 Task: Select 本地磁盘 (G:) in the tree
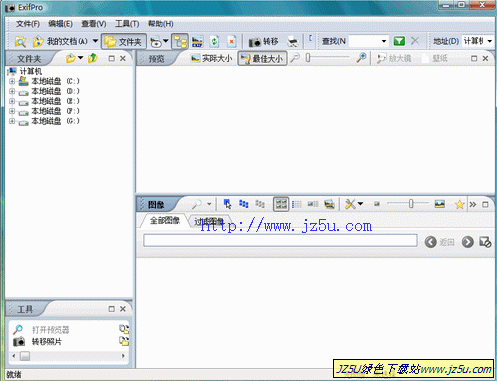click(55, 121)
